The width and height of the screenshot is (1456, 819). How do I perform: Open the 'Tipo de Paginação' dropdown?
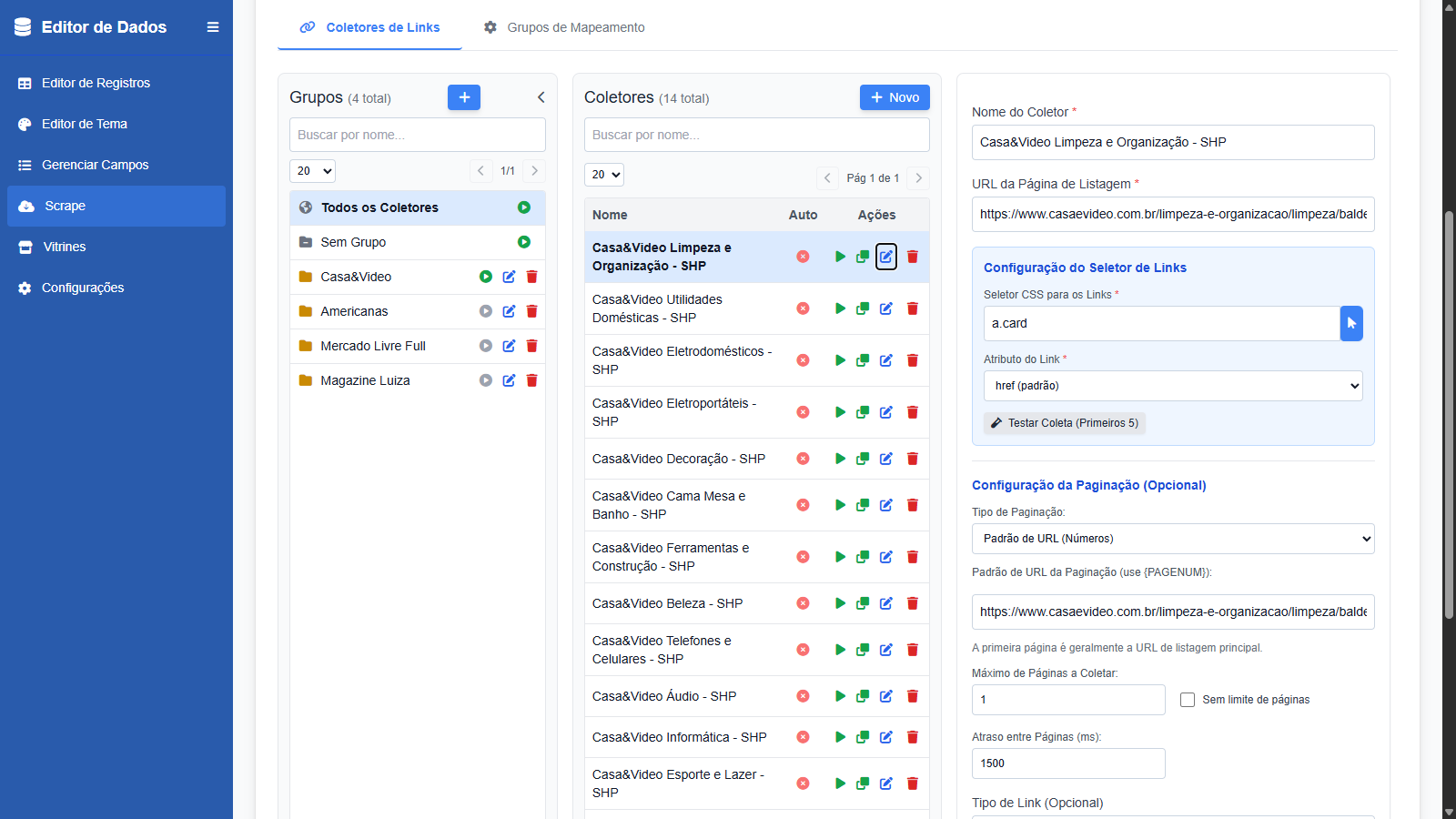tap(1172, 539)
